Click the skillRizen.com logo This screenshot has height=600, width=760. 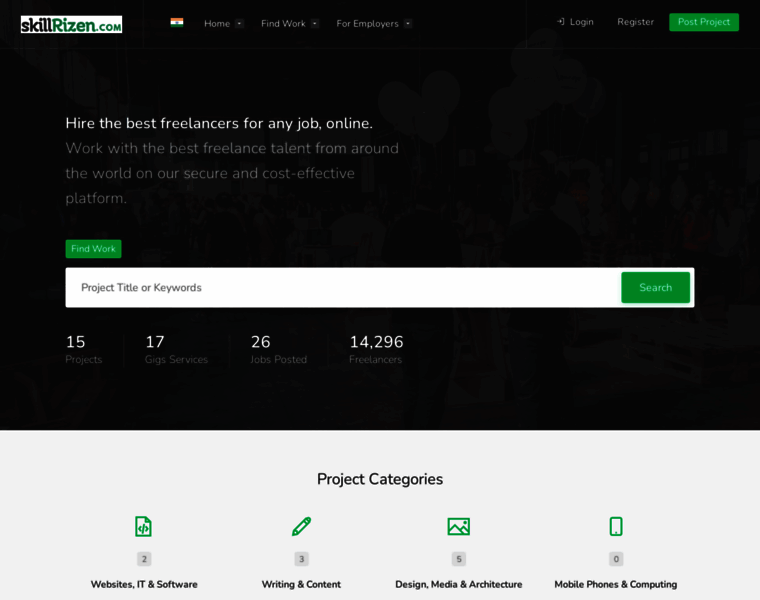point(71,23)
